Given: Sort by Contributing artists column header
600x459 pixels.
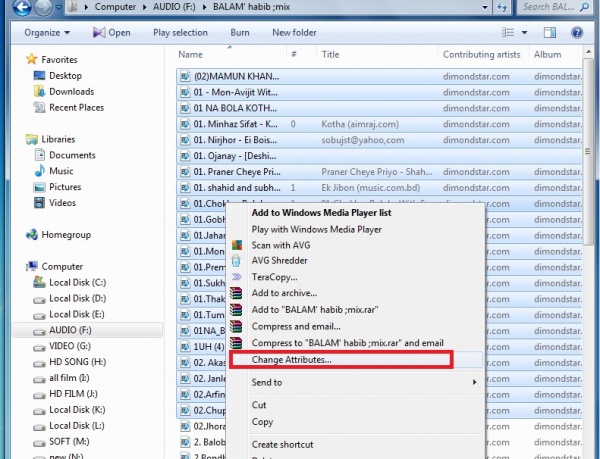Looking at the screenshot, I should click(481, 55).
